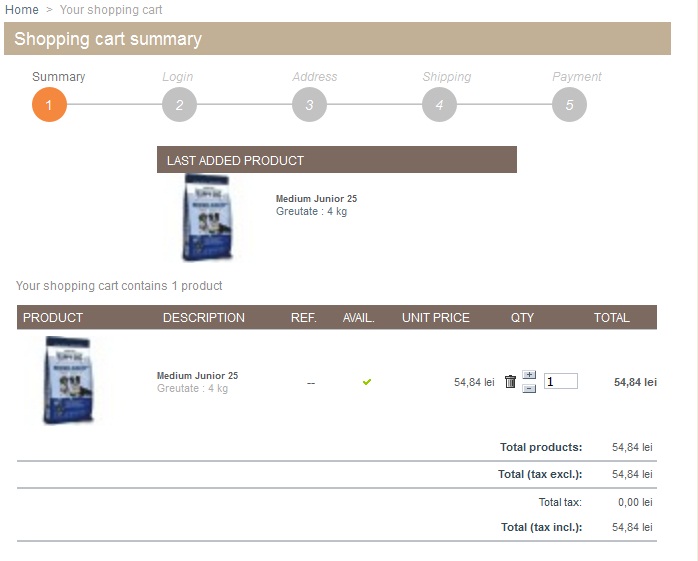The height and width of the screenshot is (561, 698).
Task: Click Medium Junior 25 in last added product
Action: click(x=316, y=199)
